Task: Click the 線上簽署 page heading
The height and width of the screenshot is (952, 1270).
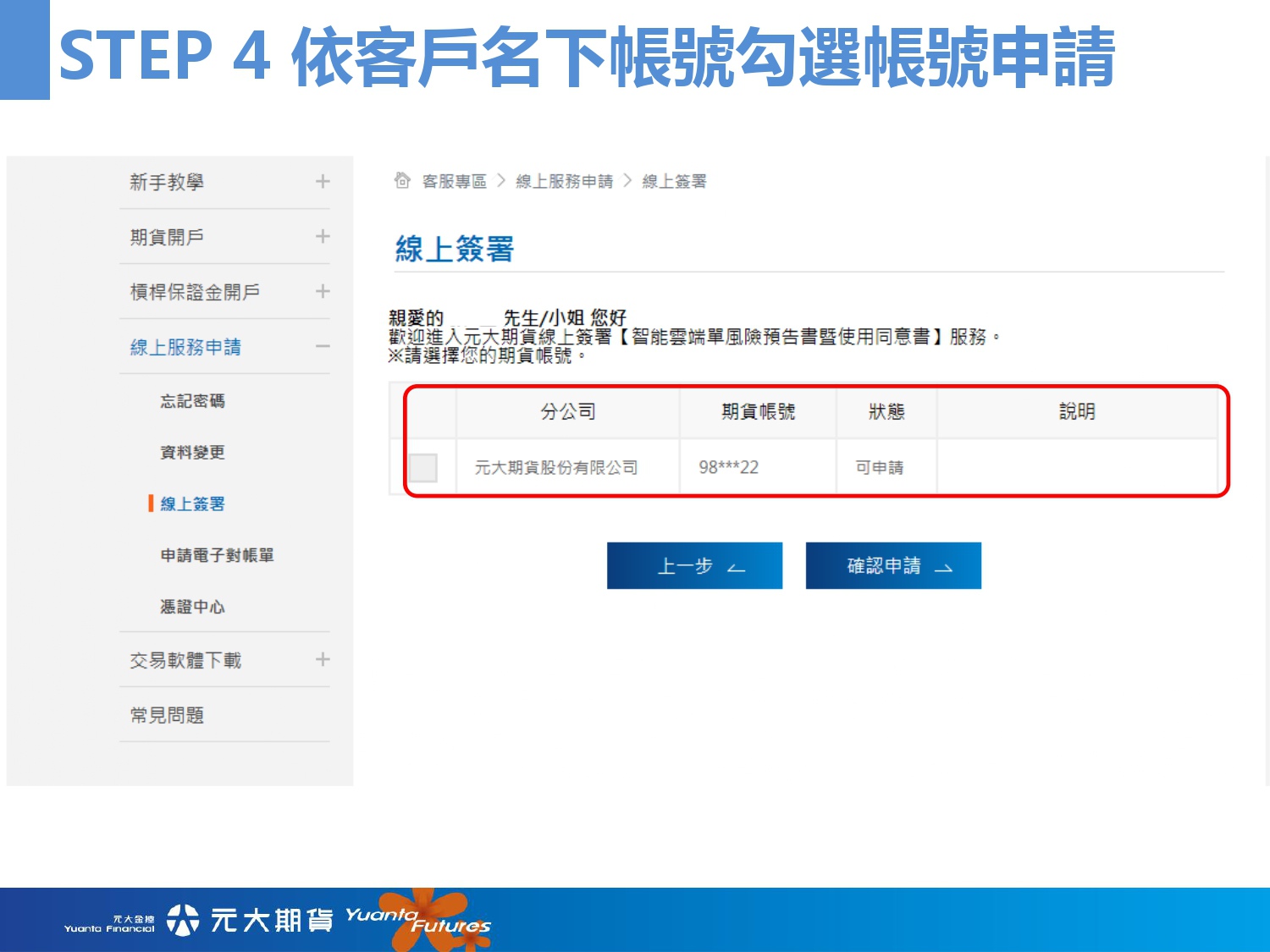Action: pyautogui.click(x=455, y=249)
